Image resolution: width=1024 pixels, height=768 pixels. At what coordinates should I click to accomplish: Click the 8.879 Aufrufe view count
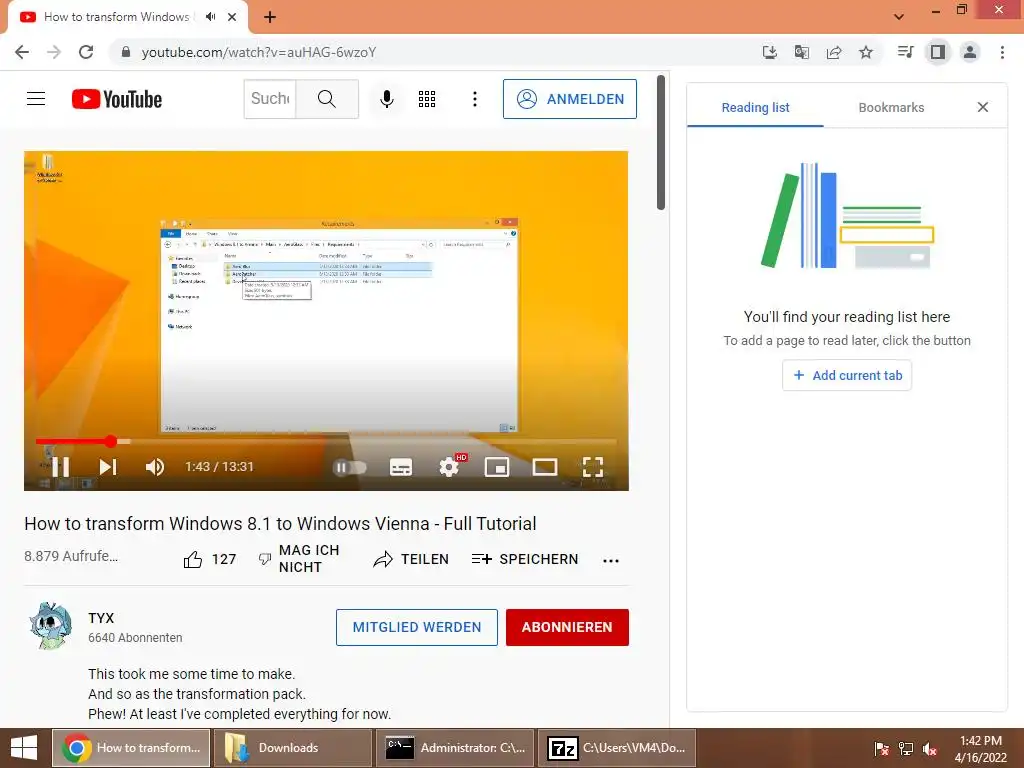tap(71, 556)
